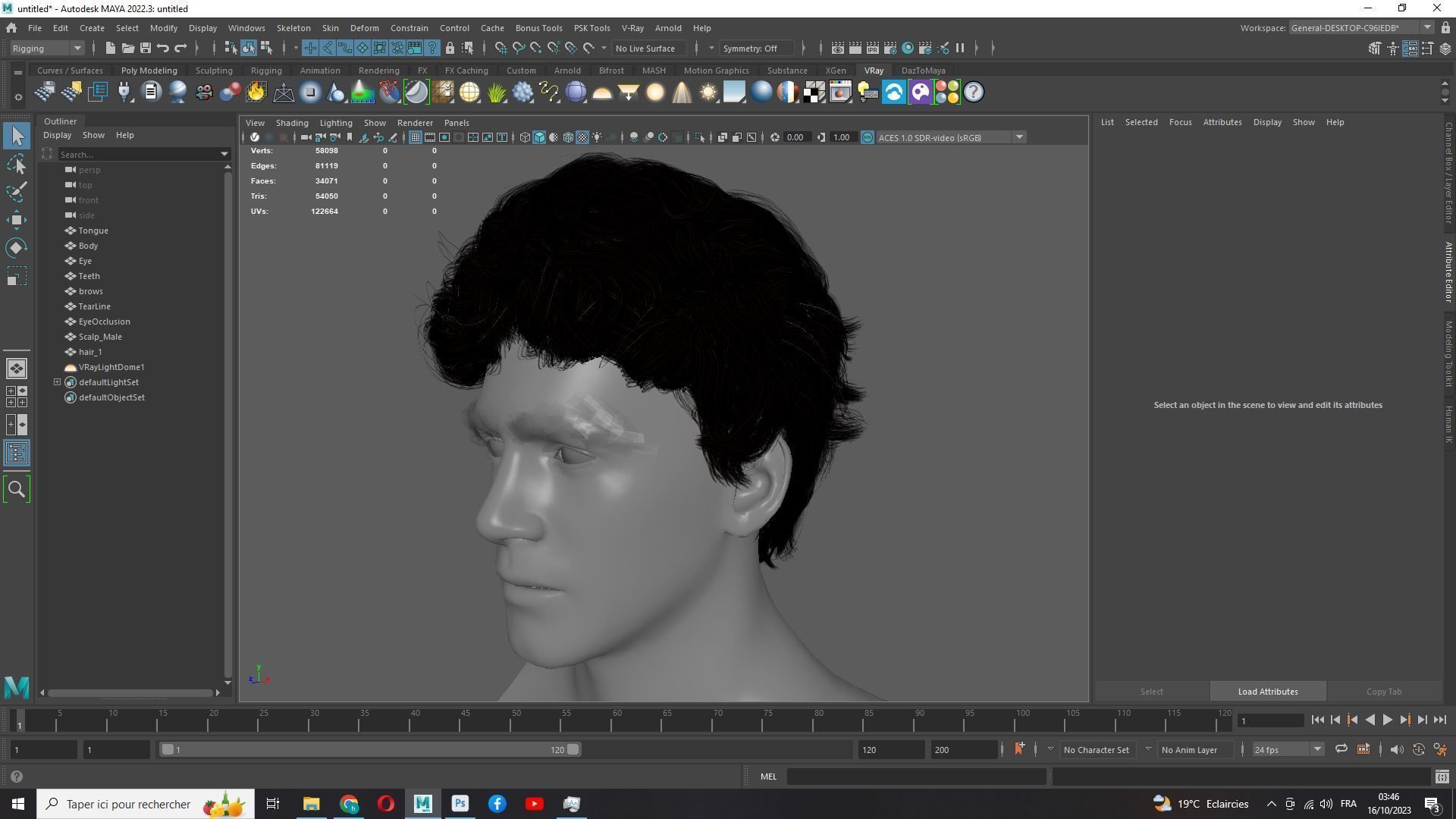Image resolution: width=1456 pixels, height=819 pixels.
Task: Switch to the XGen shelf tab
Action: coord(835,71)
